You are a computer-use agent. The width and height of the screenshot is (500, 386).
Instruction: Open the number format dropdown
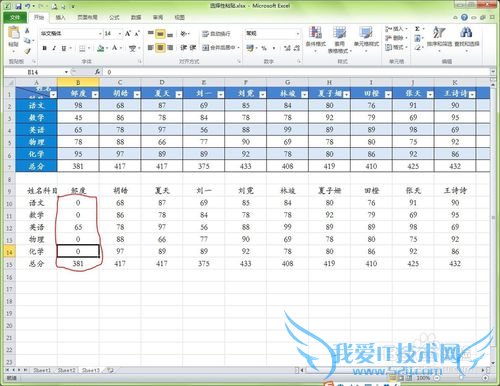(x=297, y=33)
